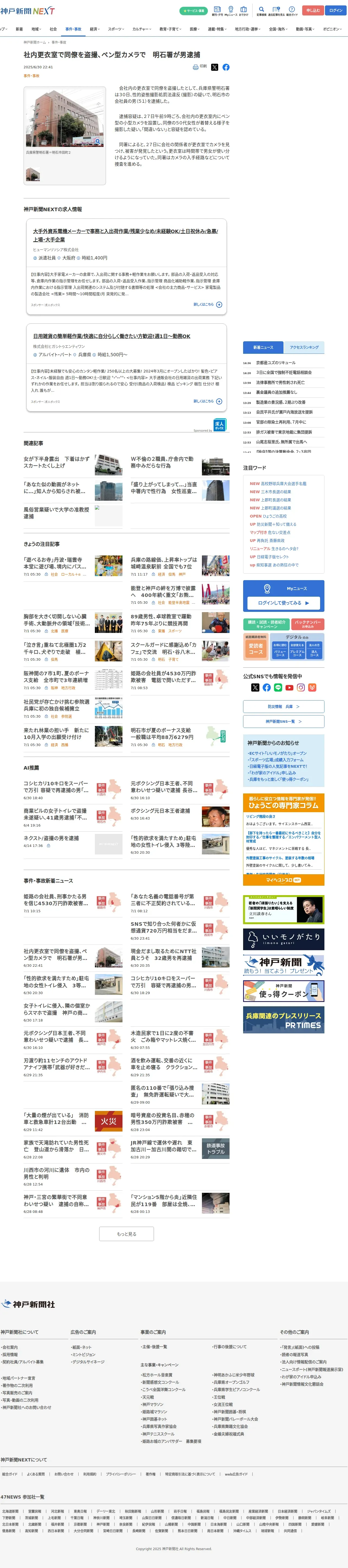Expand the 経済 navigation dropdown
Image resolution: width=348 pixels, height=1568 pixels.
[x=95, y=29]
